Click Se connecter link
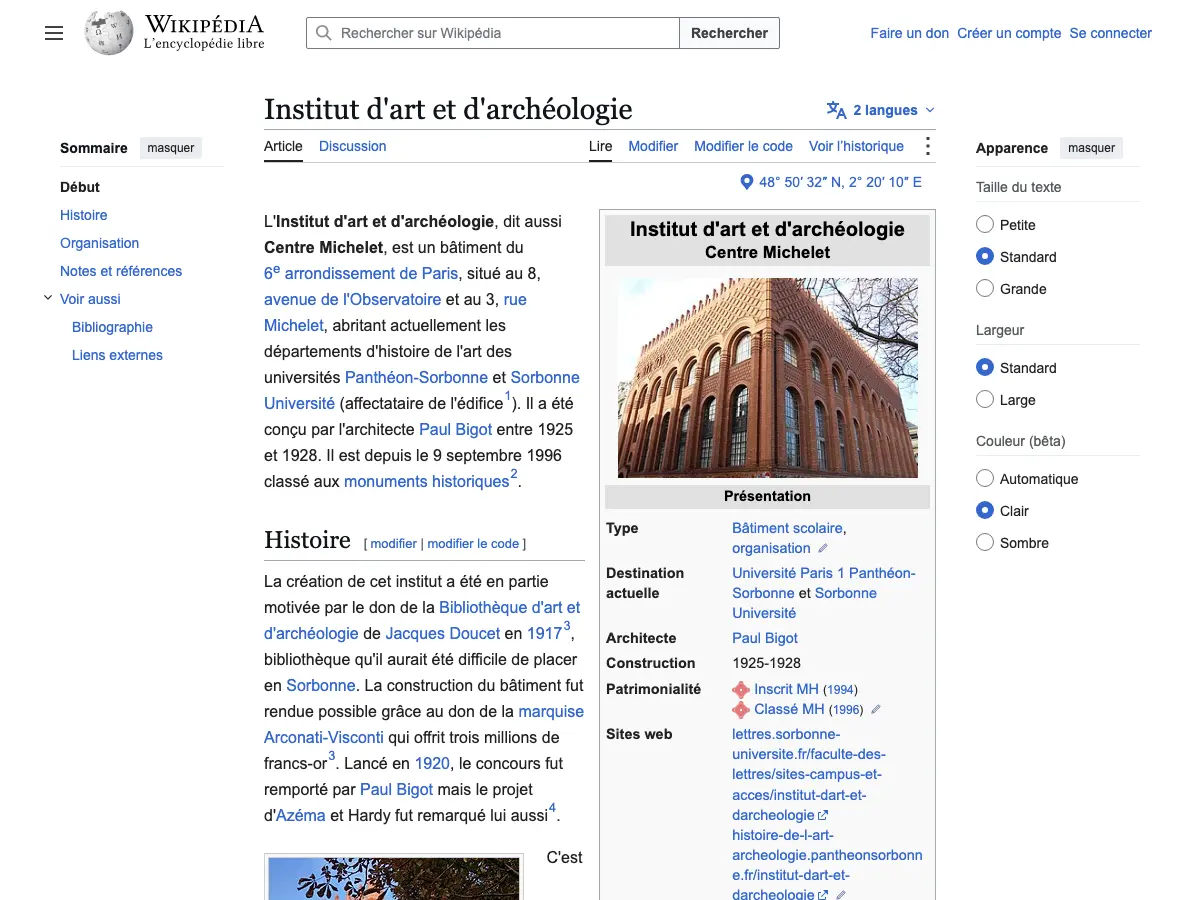This screenshot has width=1200, height=900. [1110, 33]
